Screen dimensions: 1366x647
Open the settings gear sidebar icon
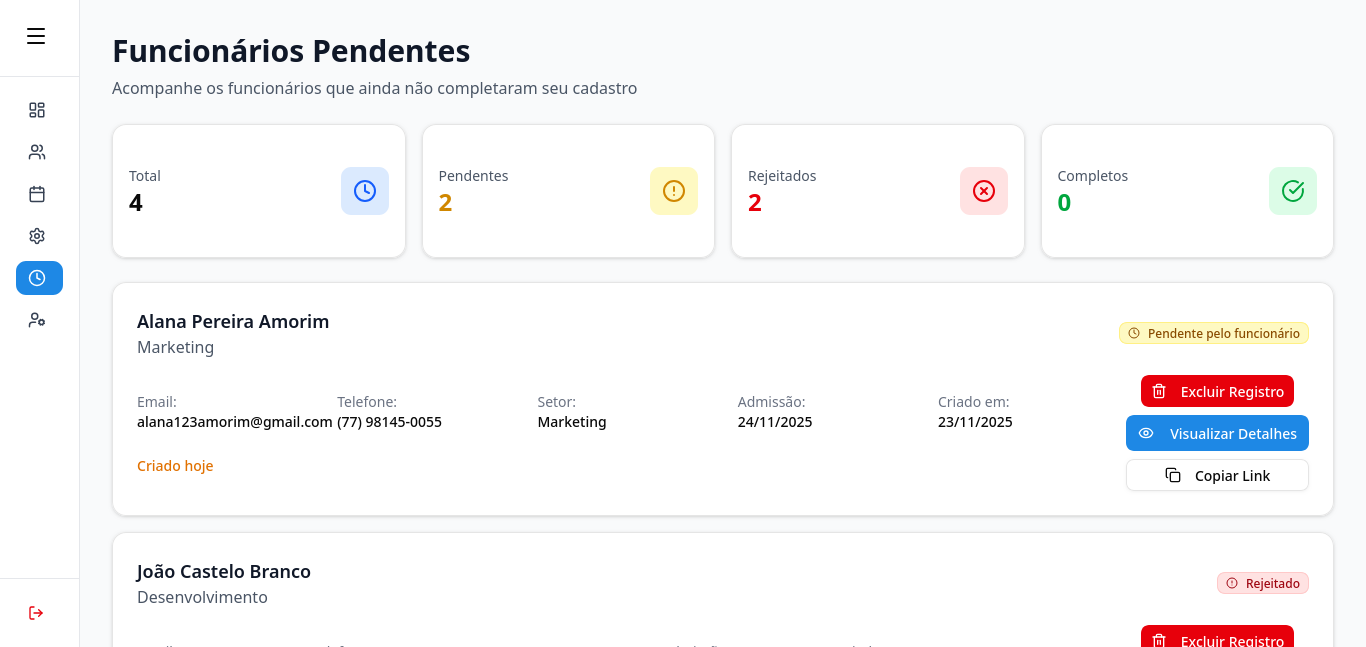[x=37, y=236]
